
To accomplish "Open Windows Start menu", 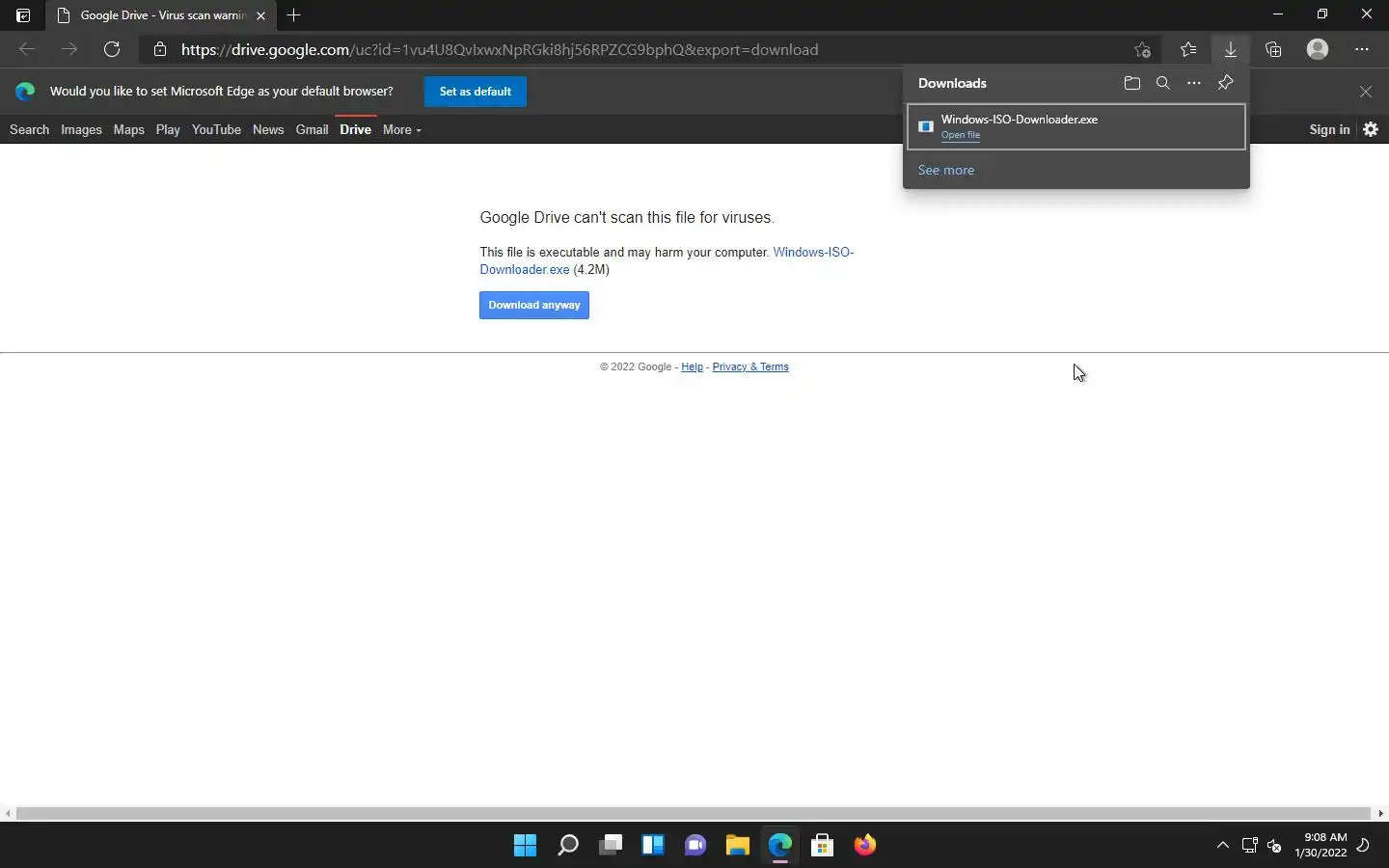I will [526, 845].
